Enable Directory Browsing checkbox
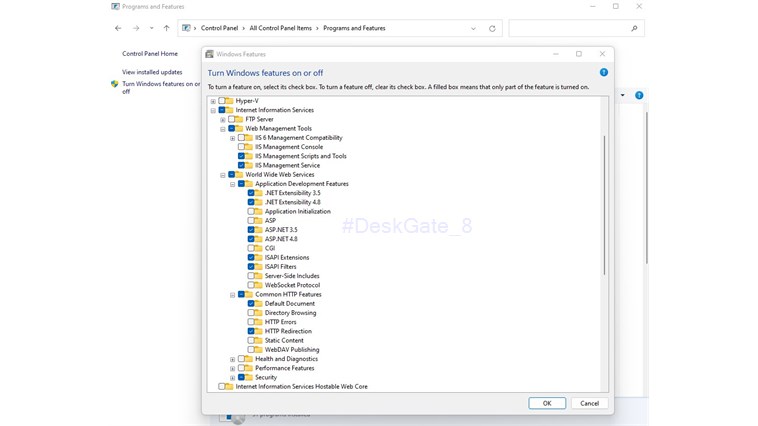758x426 pixels. click(251, 312)
